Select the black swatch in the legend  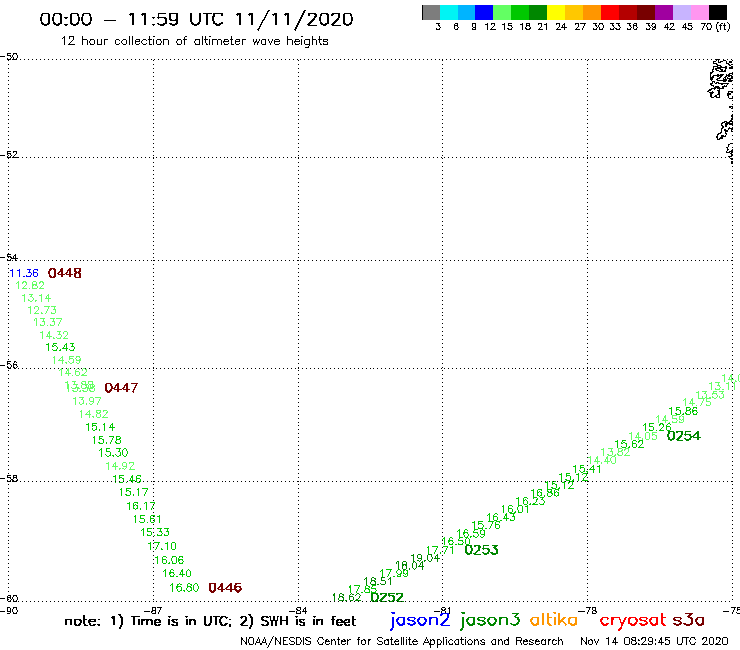pyautogui.click(x=718, y=12)
